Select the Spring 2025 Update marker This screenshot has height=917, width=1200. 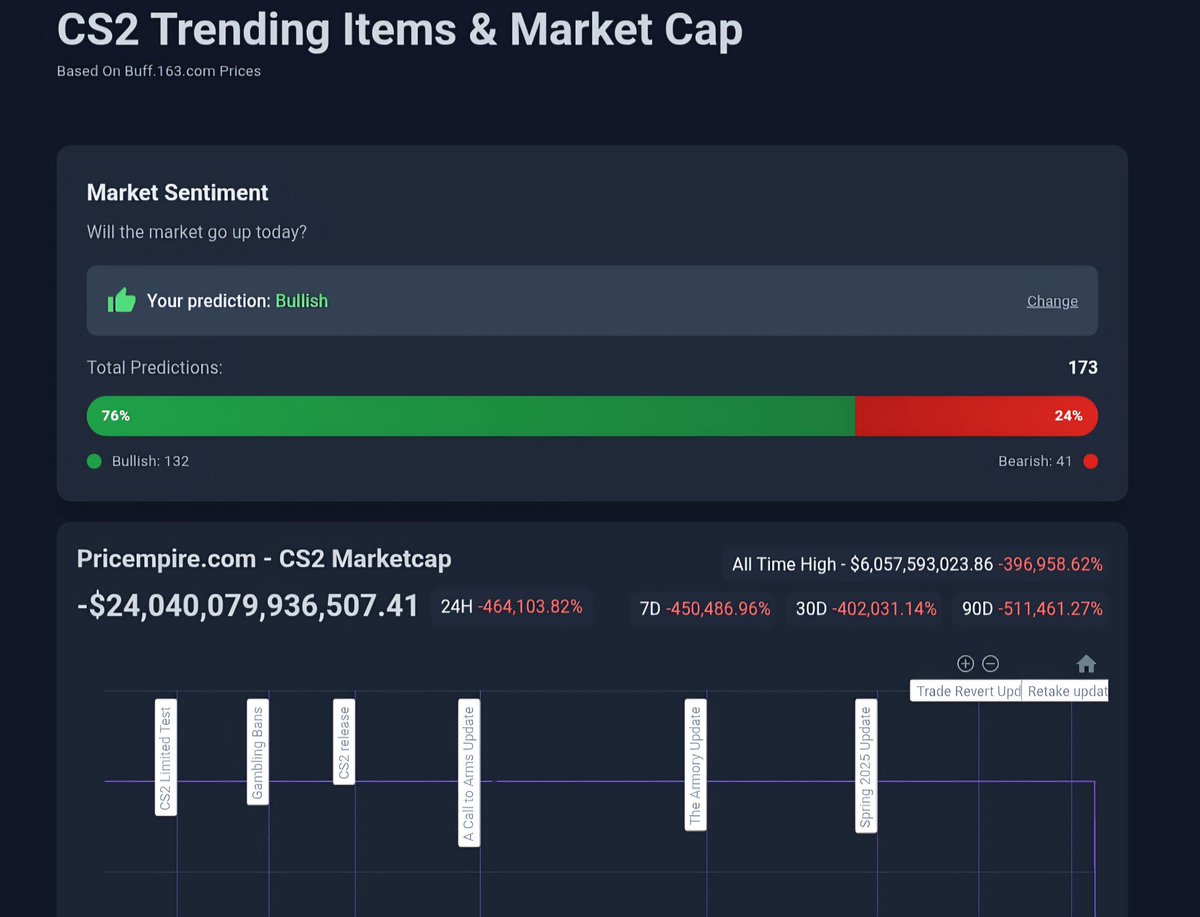(x=866, y=765)
